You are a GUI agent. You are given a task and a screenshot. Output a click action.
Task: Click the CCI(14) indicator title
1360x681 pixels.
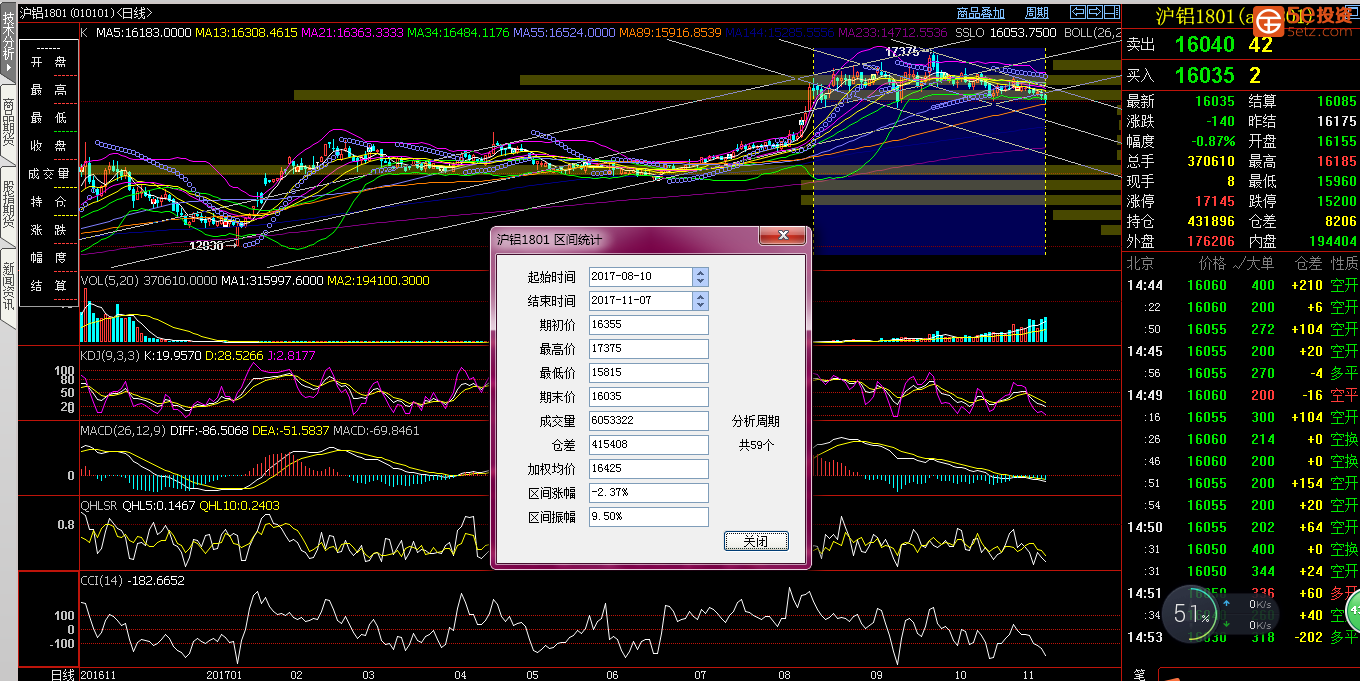103,580
